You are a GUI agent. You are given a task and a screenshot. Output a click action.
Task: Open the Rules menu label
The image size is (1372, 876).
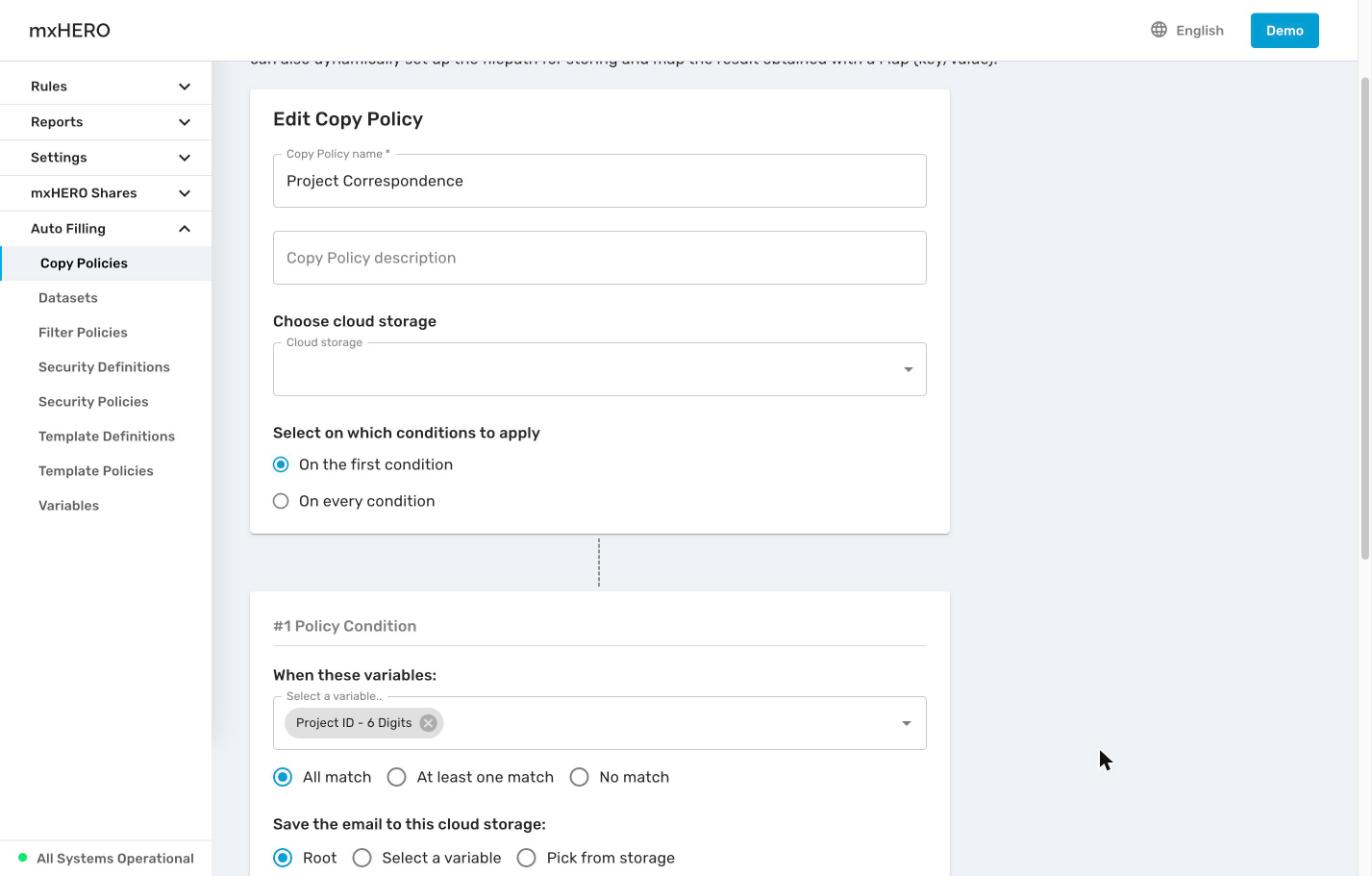(x=49, y=87)
